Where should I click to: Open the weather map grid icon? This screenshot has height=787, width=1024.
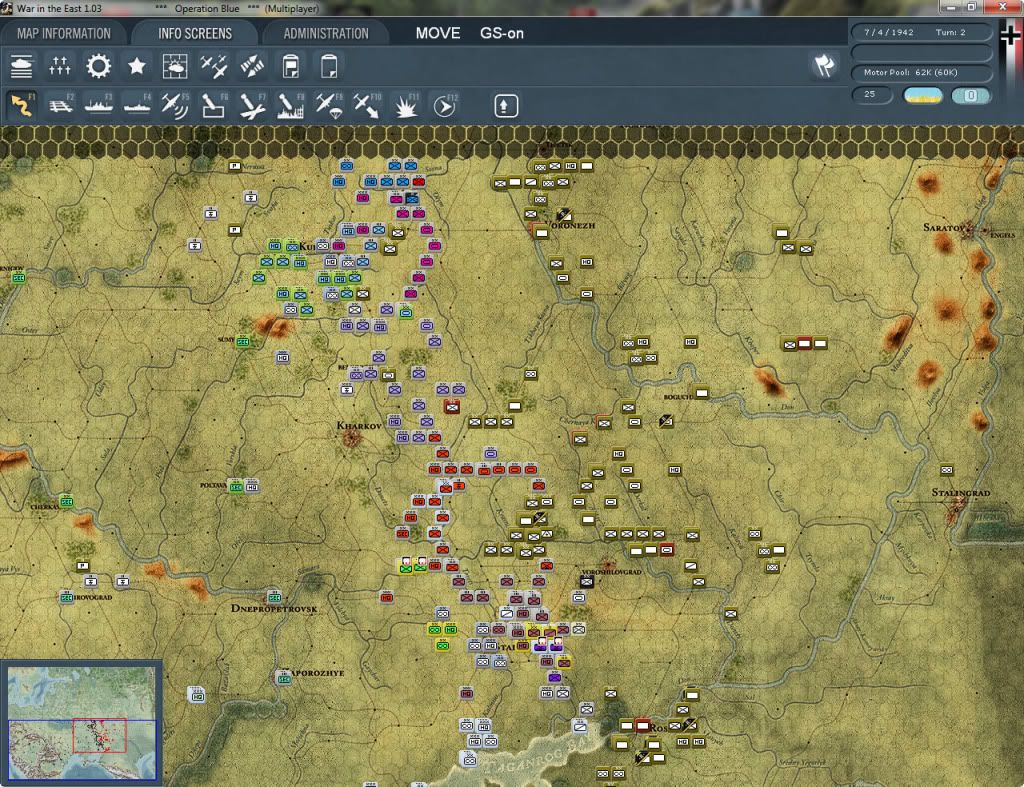[175, 67]
